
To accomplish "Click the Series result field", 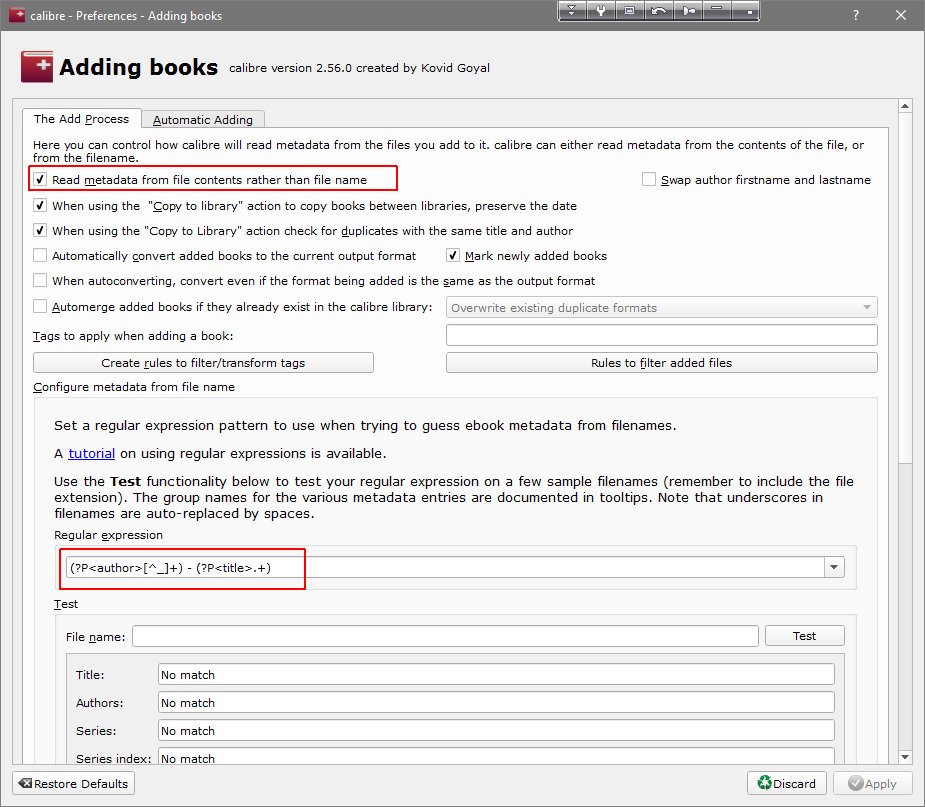I will tap(496, 730).
